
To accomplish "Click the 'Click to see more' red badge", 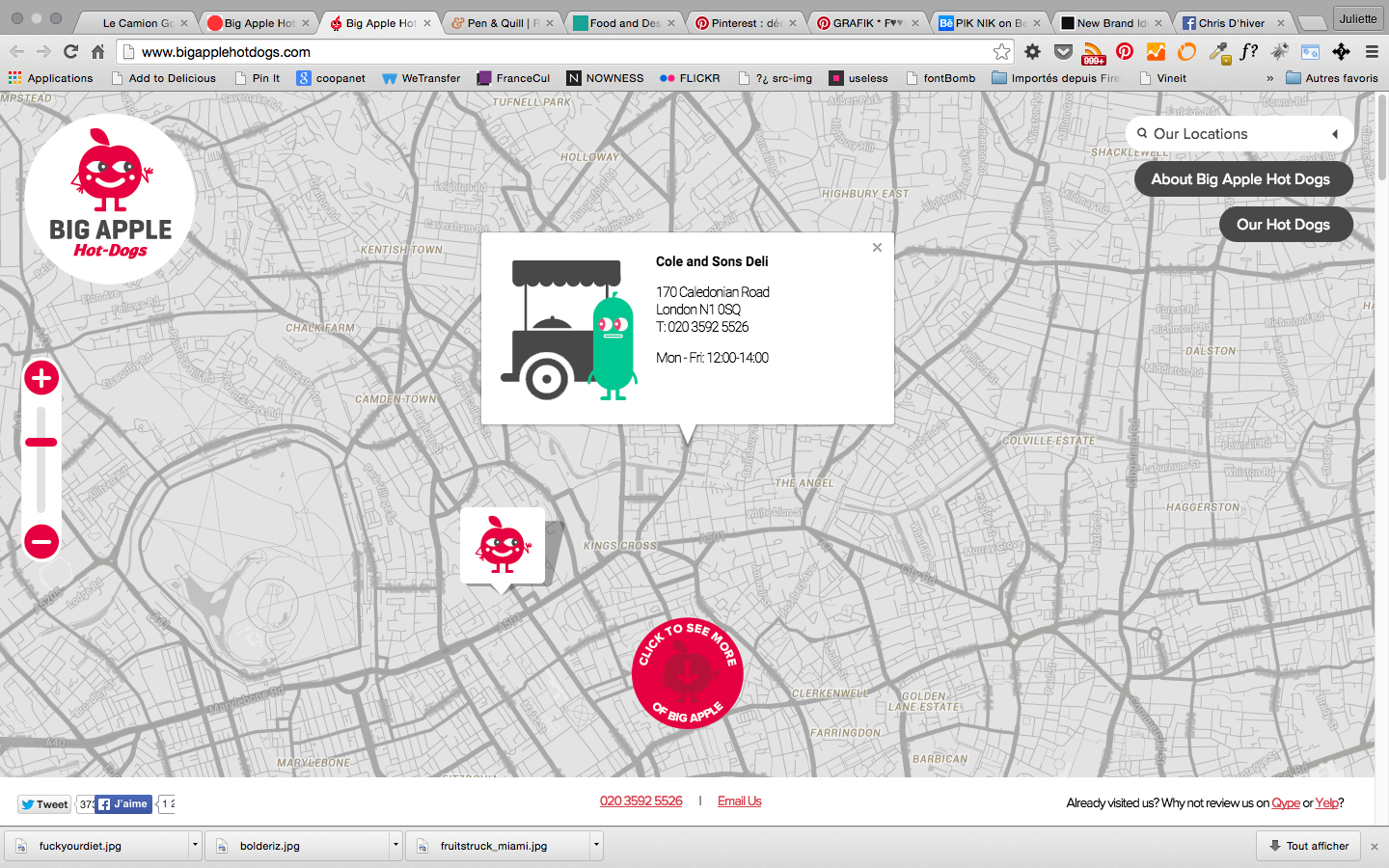I will point(688,673).
